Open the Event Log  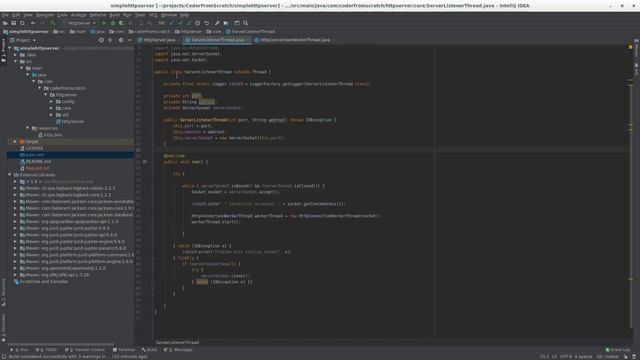[618, 350]
